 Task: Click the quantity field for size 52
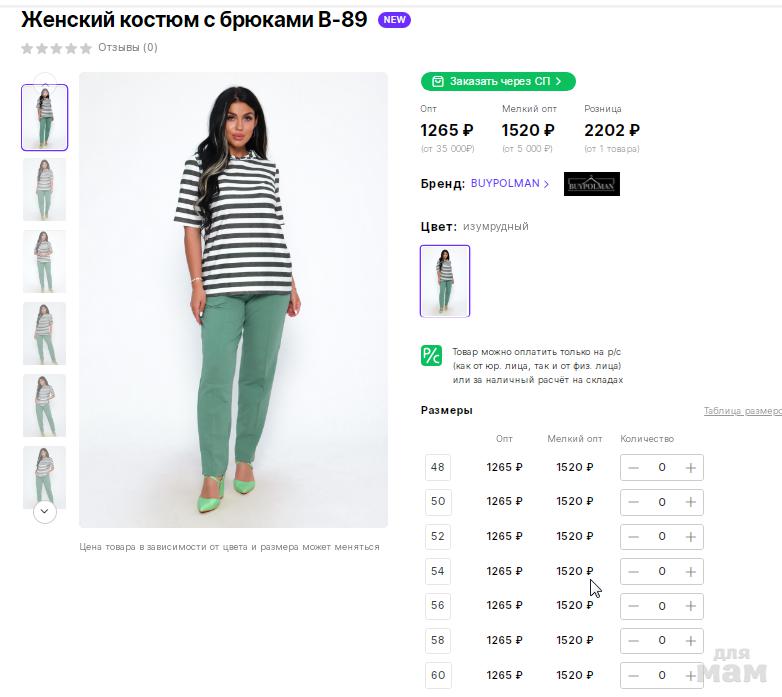(x=661, y=537)
